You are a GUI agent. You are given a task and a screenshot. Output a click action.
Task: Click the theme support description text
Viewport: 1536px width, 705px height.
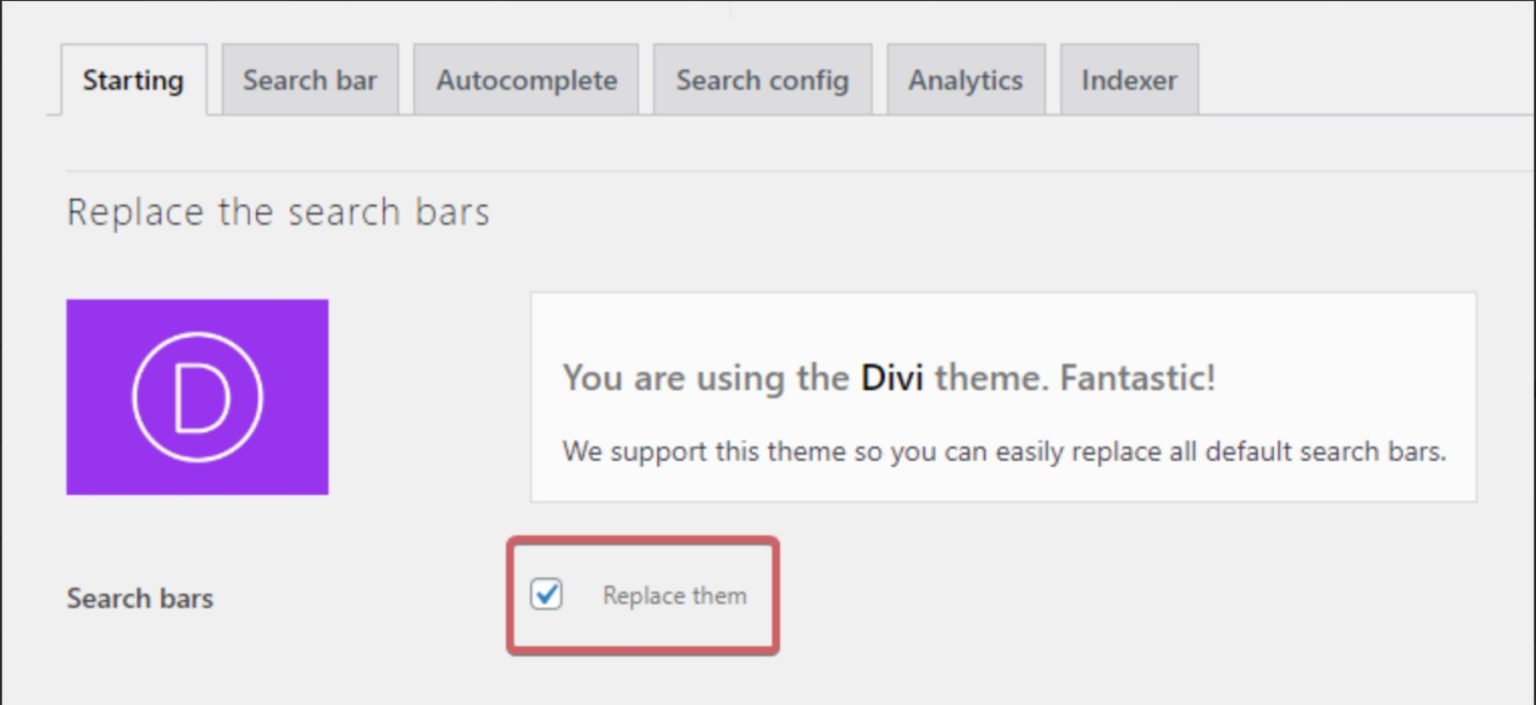(1003, 451)
